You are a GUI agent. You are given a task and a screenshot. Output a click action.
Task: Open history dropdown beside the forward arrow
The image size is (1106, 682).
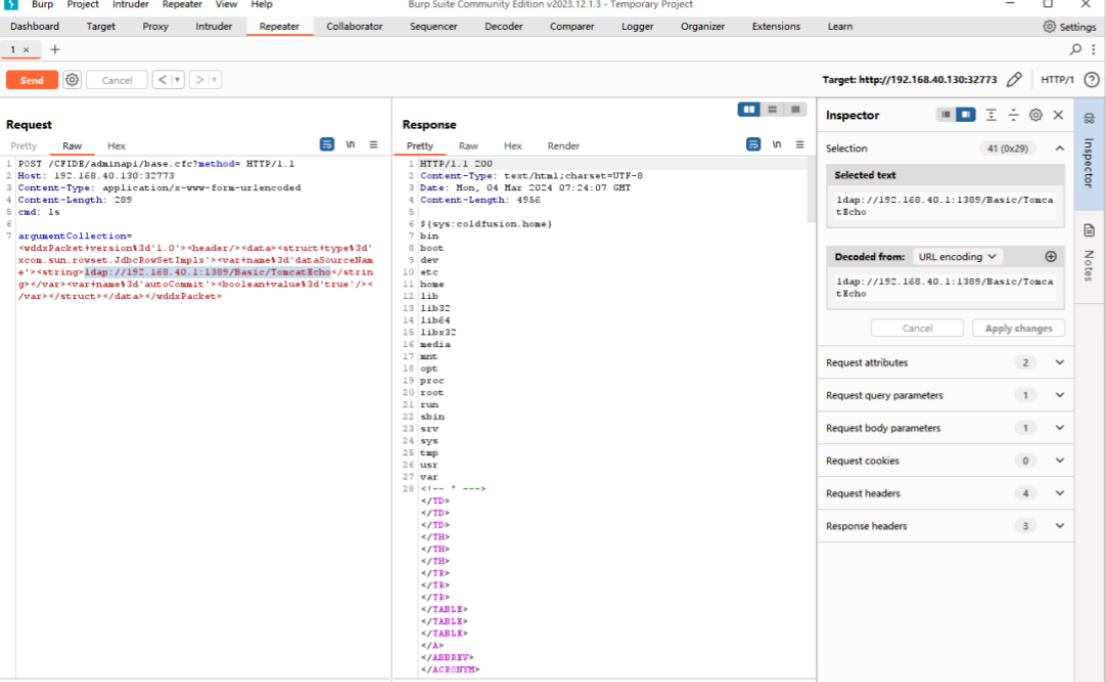tap(214, 80)
